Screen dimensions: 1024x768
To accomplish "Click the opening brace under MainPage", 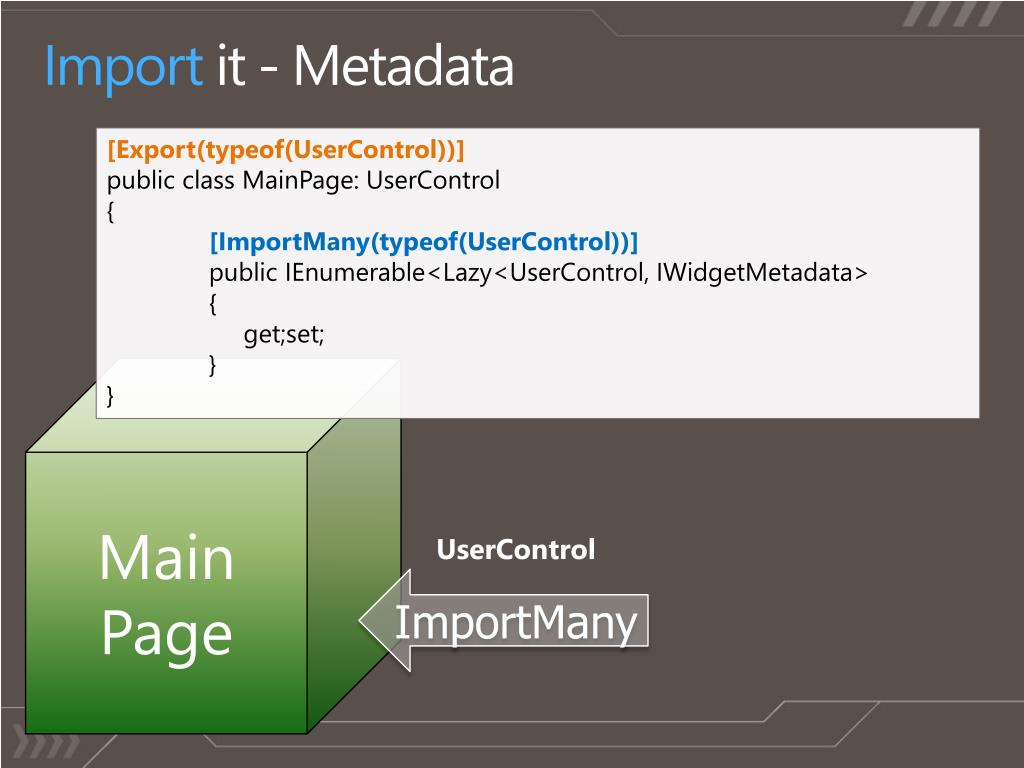I will 110,212.
